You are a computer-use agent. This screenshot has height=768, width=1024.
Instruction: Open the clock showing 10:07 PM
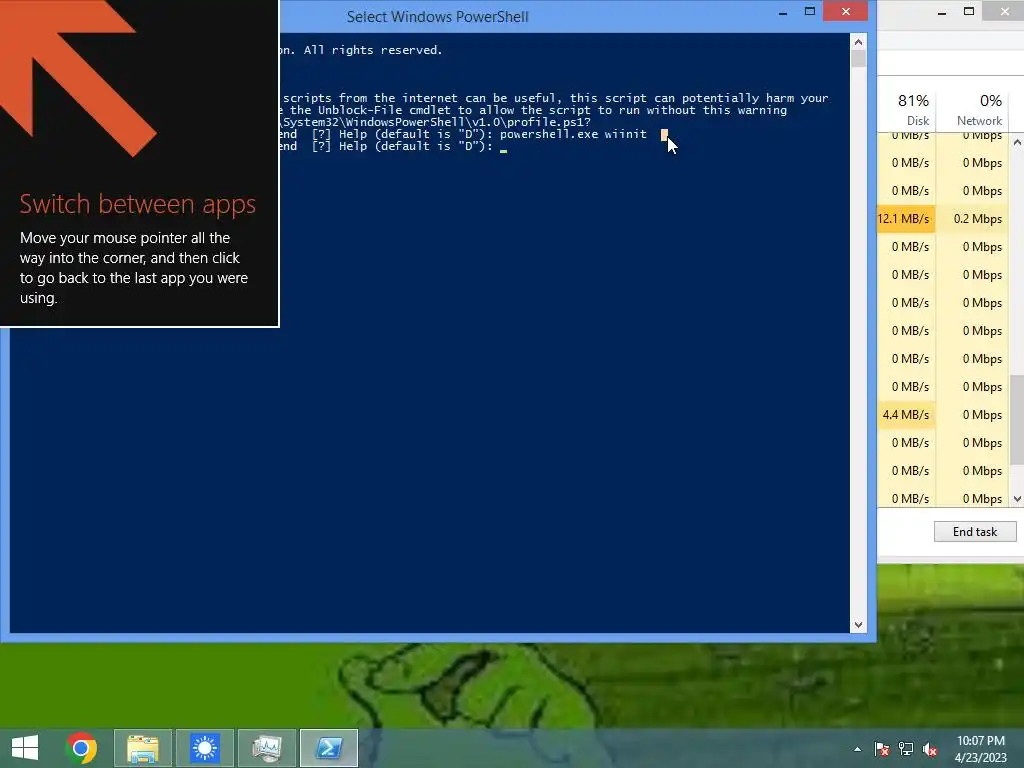[x=981, y=749]
